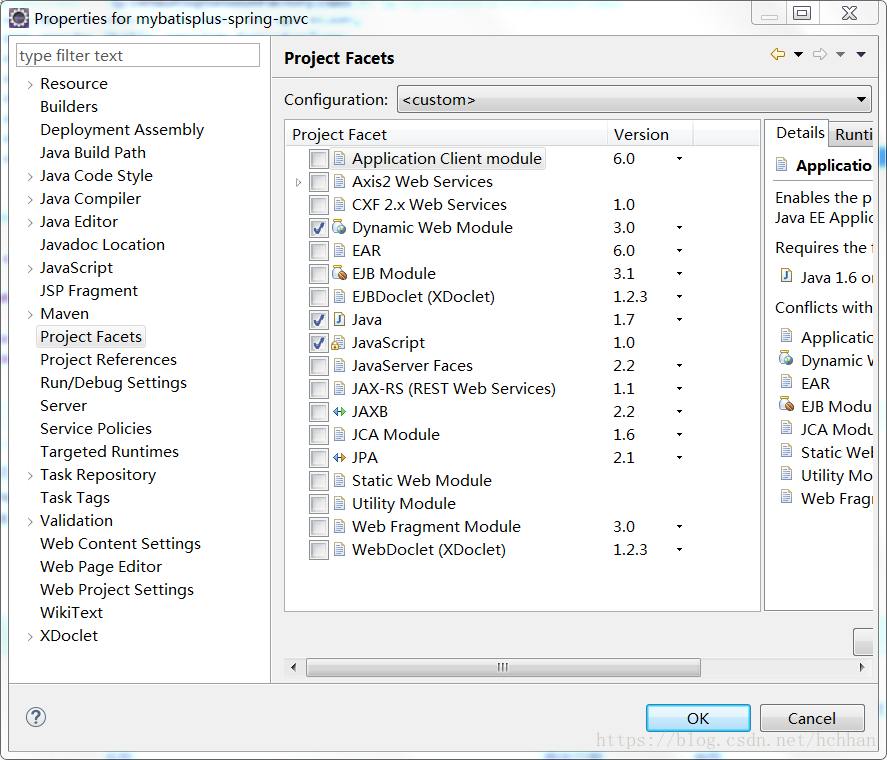Open Dynamic Web Module version dropdown
This screenshot has height=760, width=887.
(679, 227)
